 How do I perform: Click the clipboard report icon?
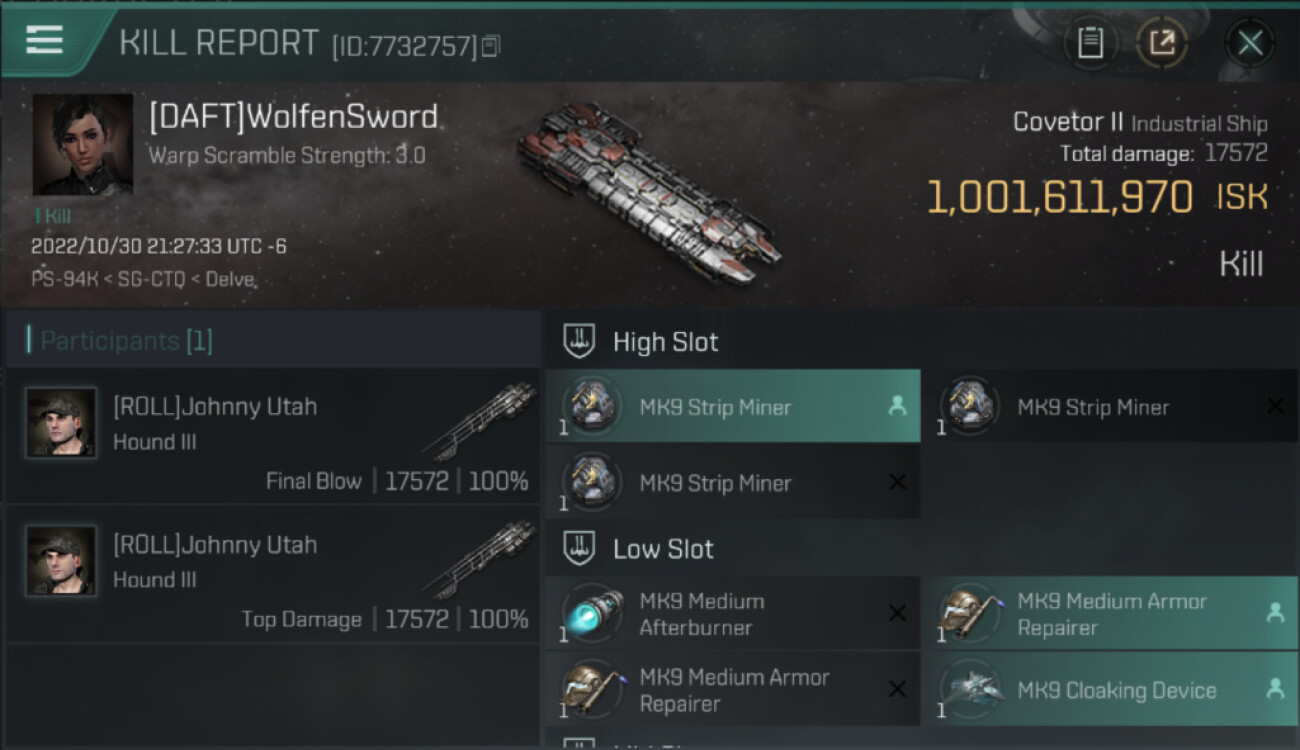click(1090, 42)
